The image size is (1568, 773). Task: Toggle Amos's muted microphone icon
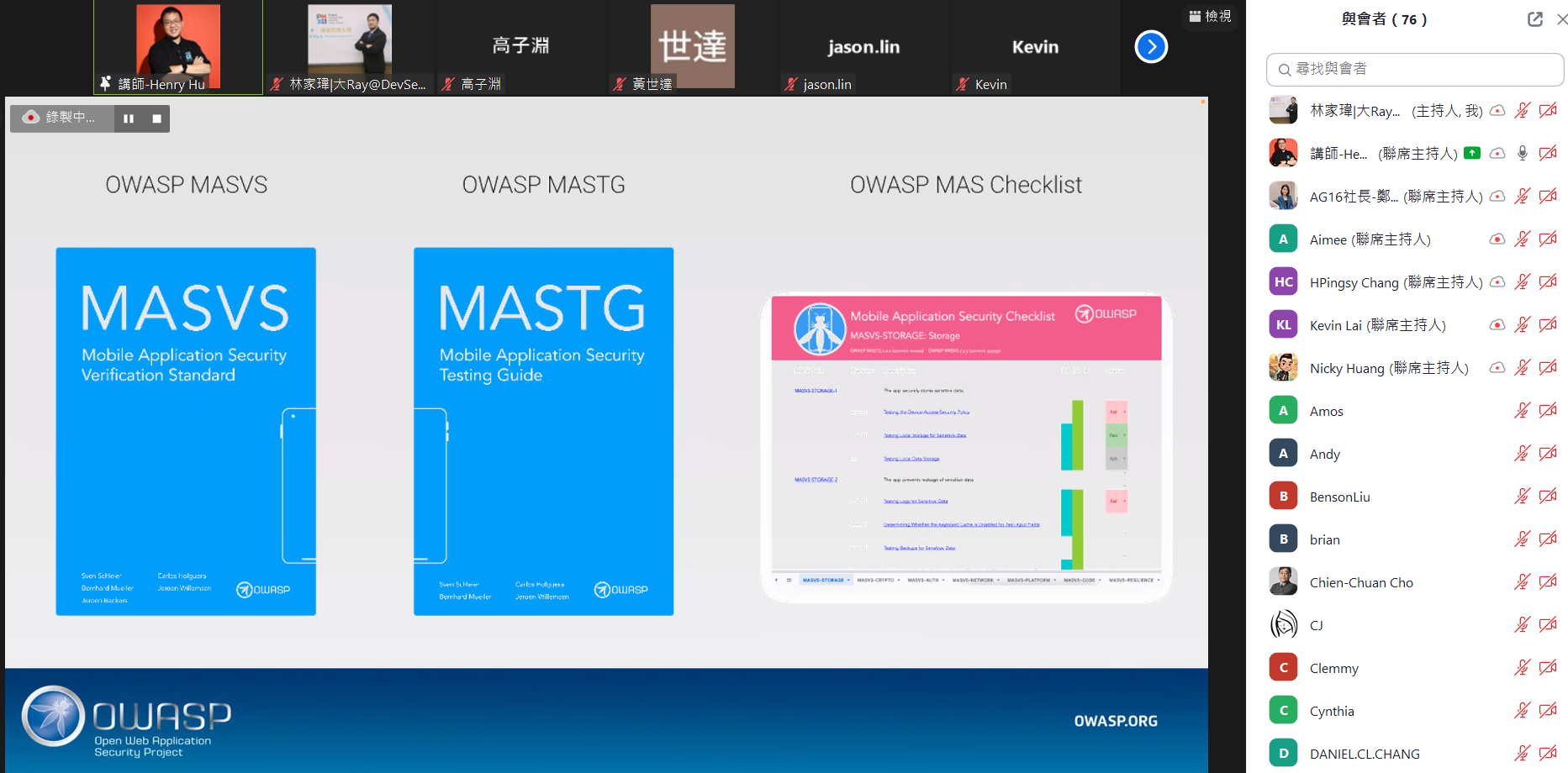coord(1522,411)
